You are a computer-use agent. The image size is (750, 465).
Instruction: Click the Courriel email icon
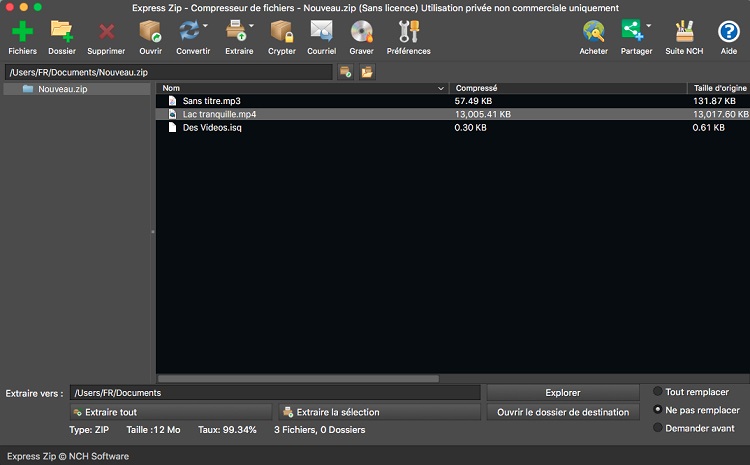pos(321,32)
